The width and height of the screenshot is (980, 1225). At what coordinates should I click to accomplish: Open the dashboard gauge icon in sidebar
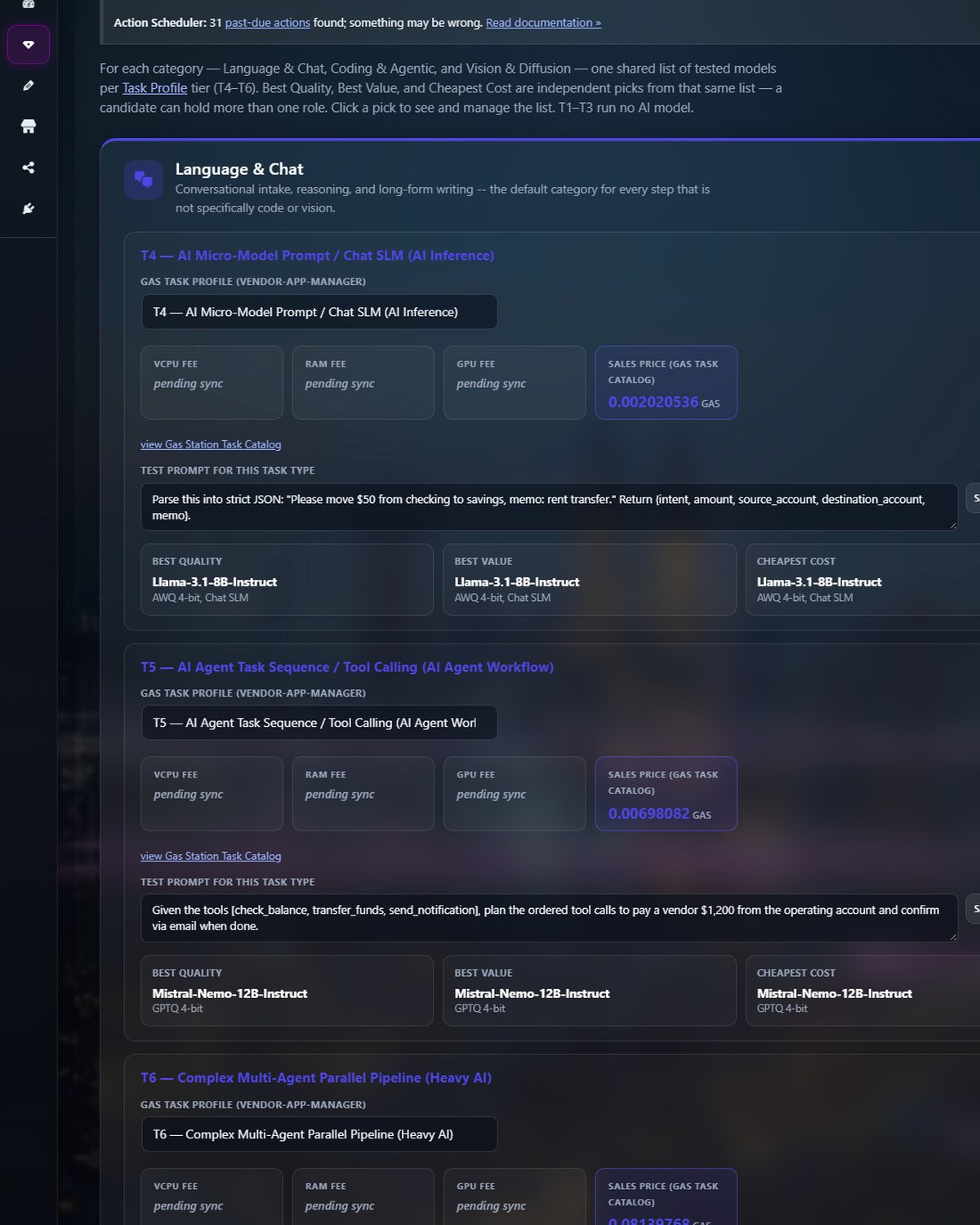point(29,3)
